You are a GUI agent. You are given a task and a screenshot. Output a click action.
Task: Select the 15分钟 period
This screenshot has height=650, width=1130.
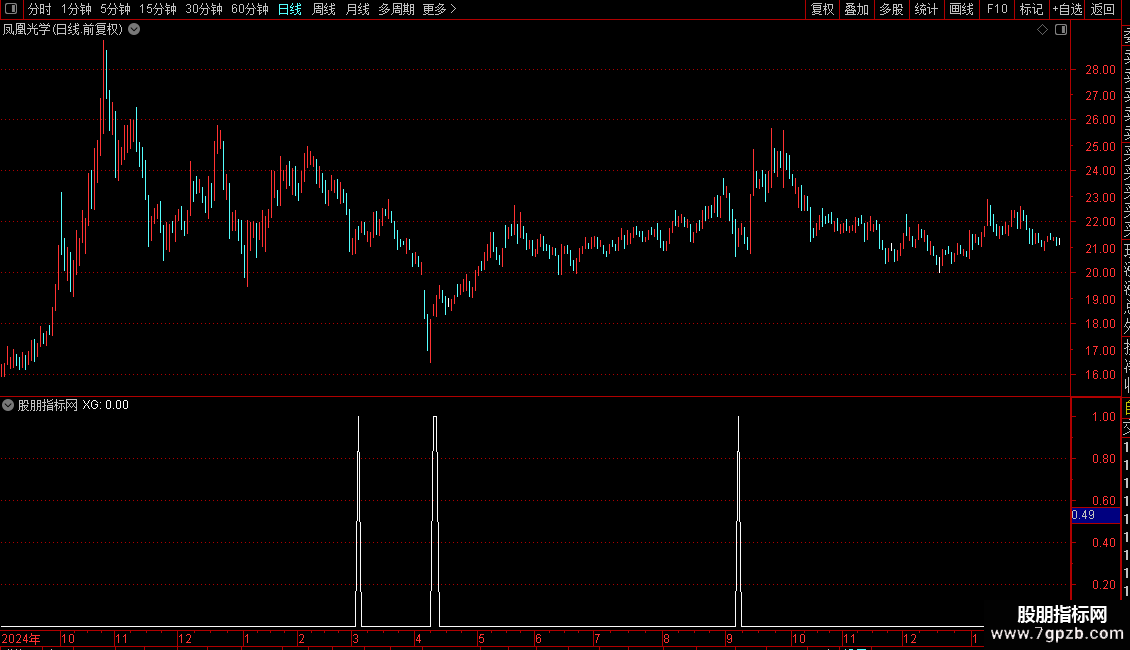(x=158, y=9)
